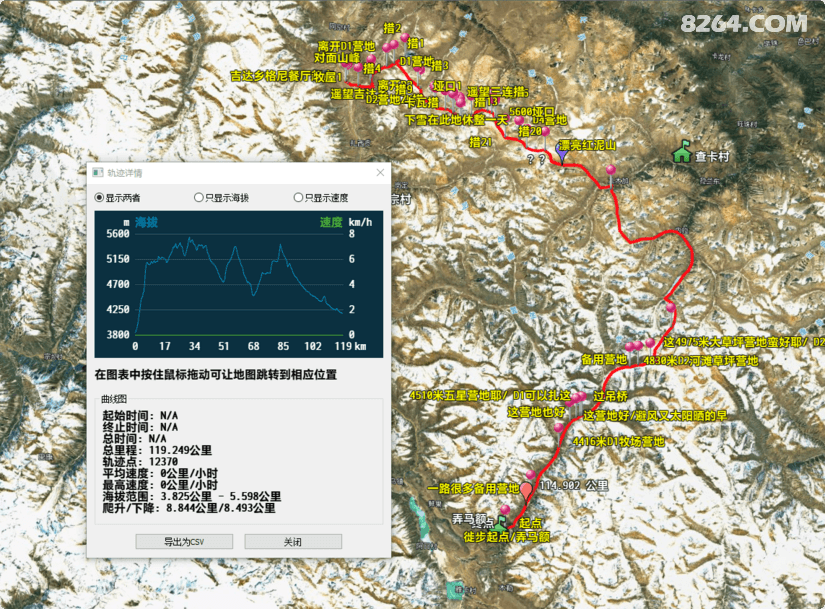Click the elevation peak in the chart

click(190, 238)
